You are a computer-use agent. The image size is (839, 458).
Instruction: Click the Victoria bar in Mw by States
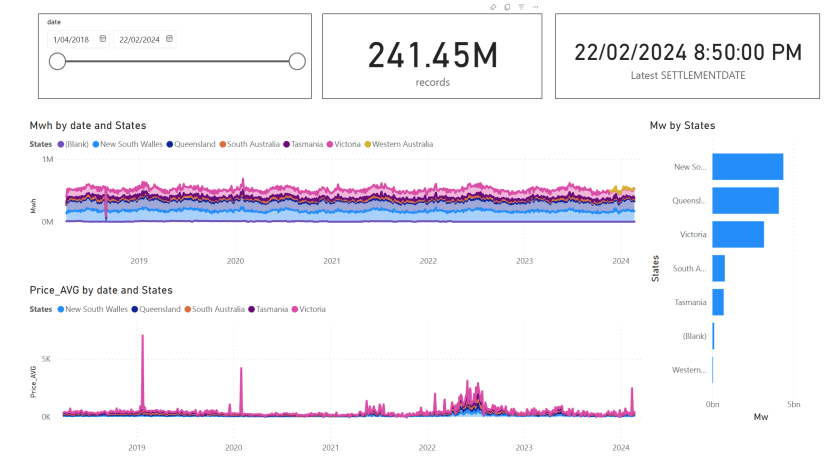pos(737,234)
